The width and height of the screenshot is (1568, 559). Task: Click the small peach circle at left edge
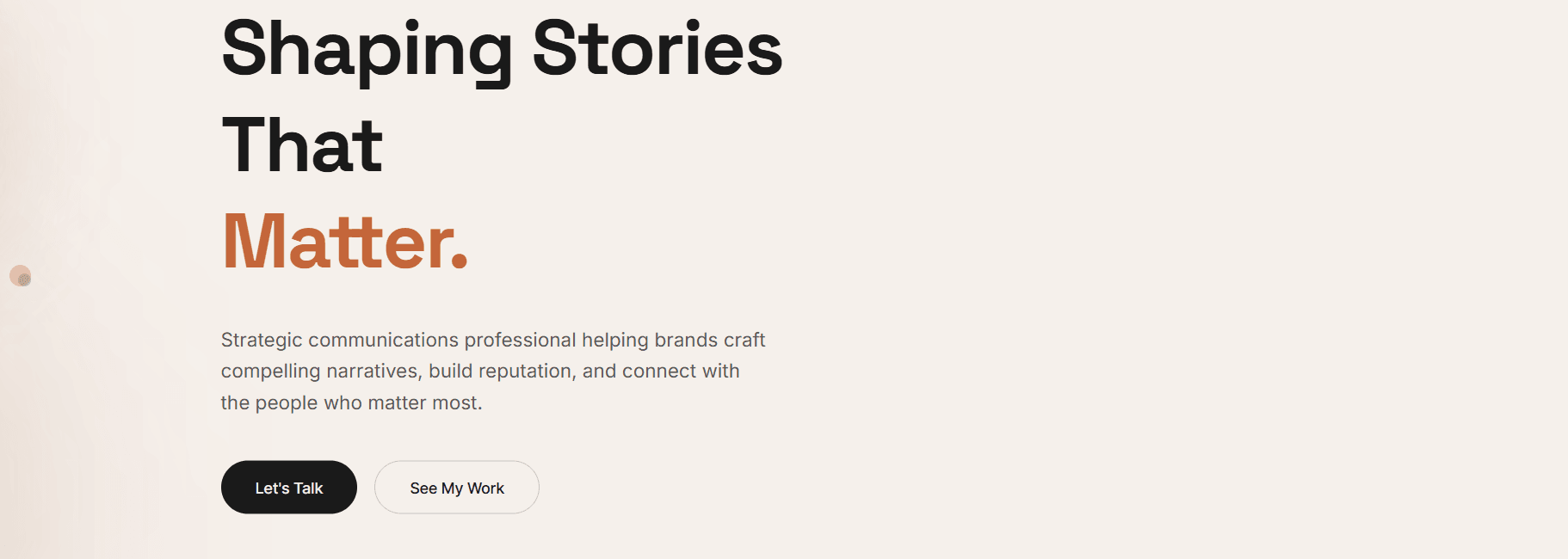(21, 276)
